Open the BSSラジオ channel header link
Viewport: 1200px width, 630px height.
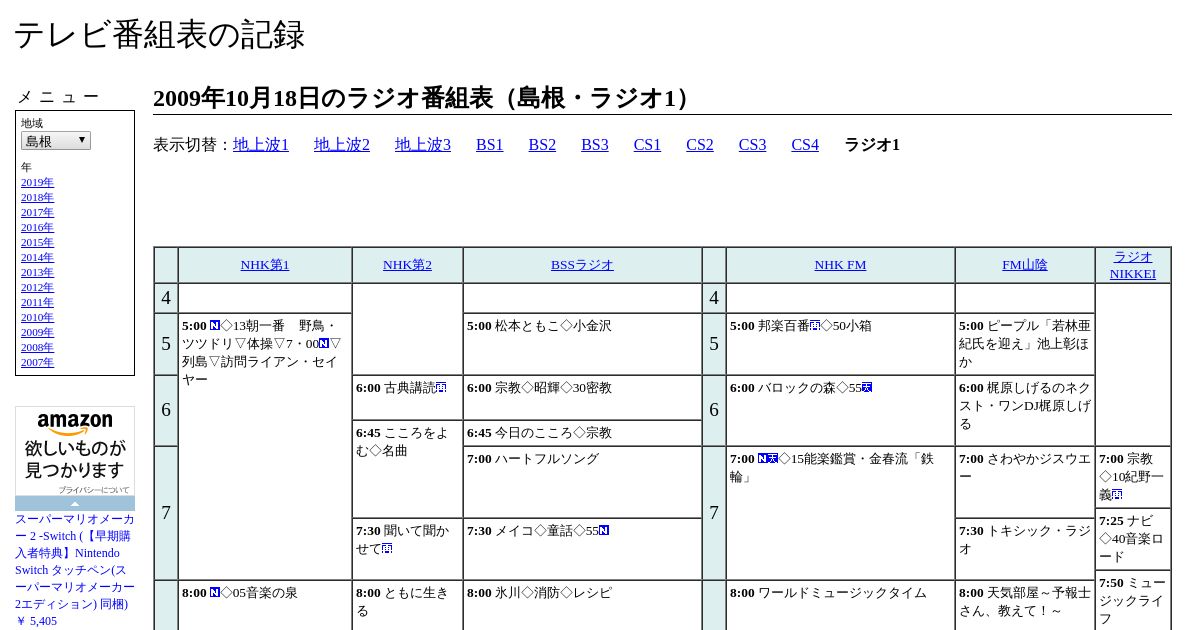[582, 265]
